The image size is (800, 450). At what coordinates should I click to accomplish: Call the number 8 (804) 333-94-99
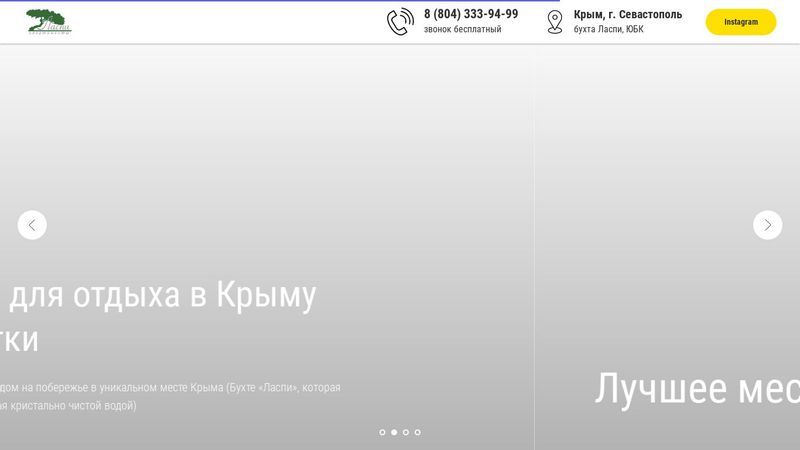(x=471, y=14)
